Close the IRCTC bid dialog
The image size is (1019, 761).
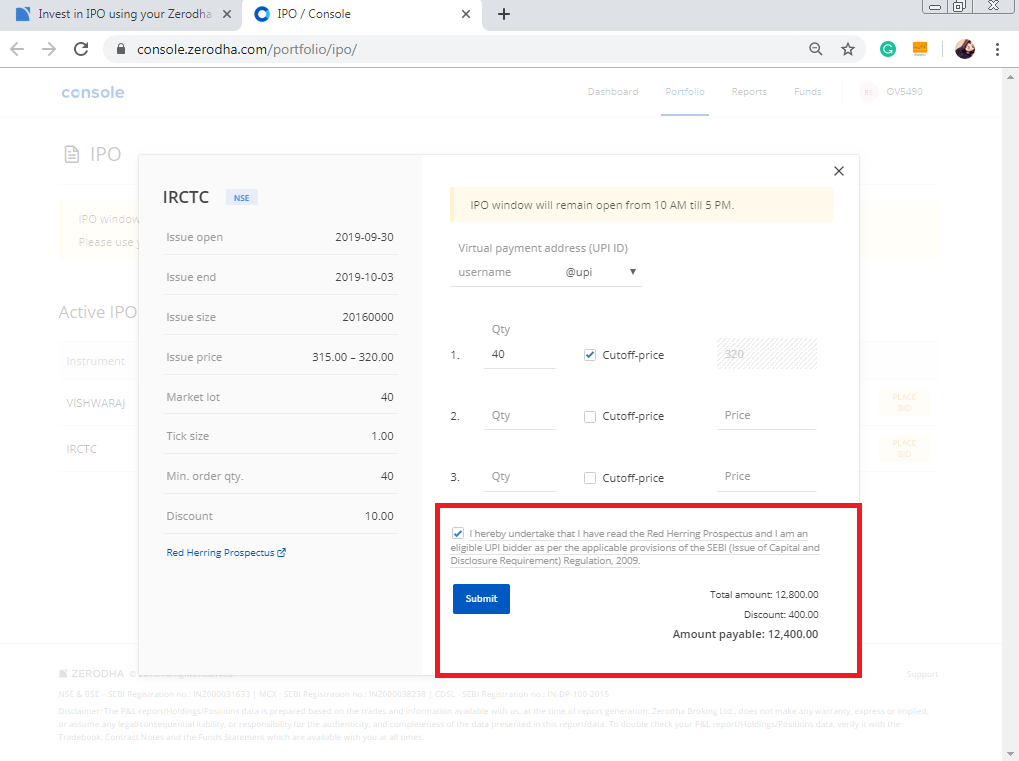(839, 171)
